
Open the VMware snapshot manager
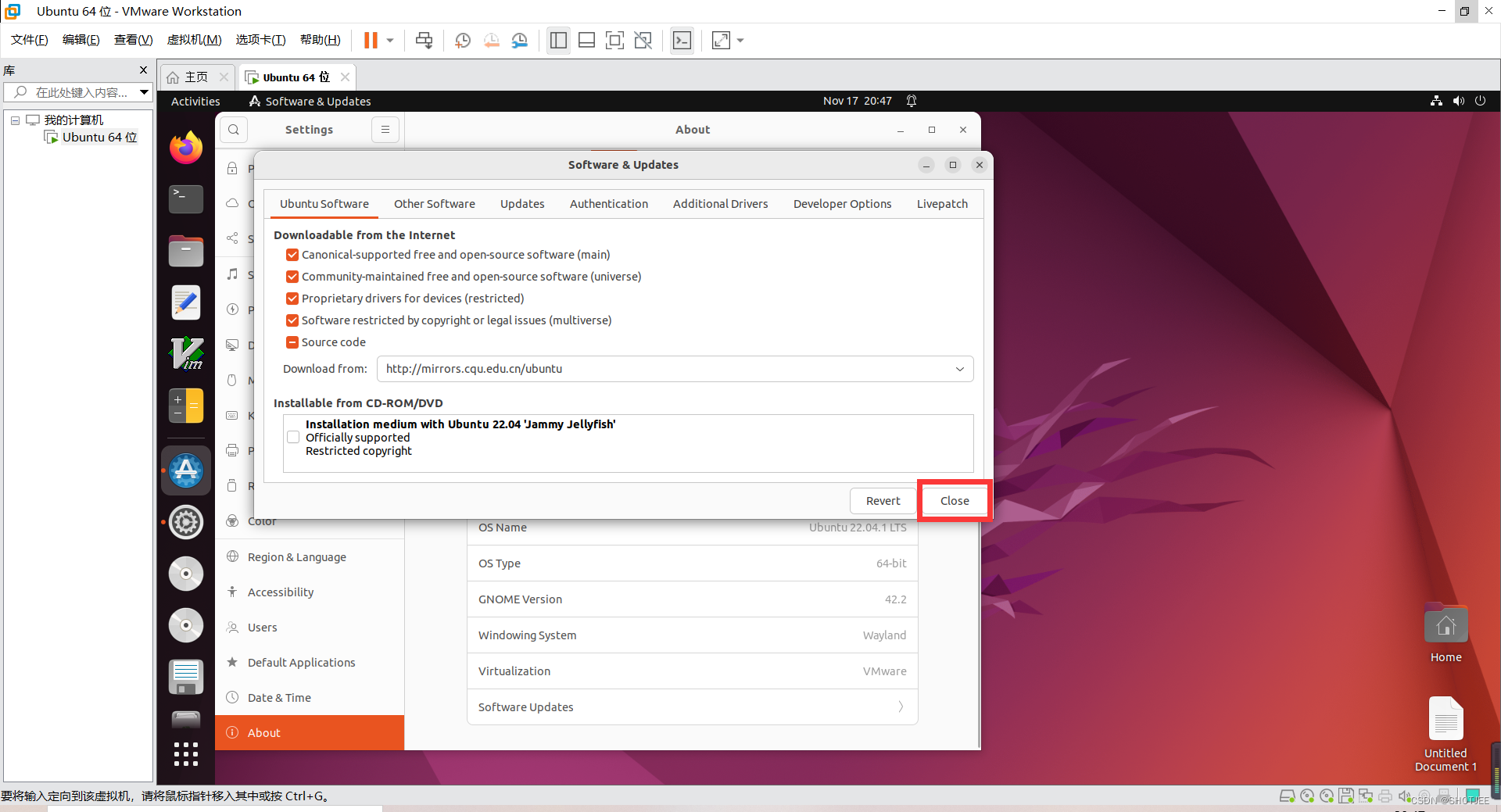(x=520, y=40)
